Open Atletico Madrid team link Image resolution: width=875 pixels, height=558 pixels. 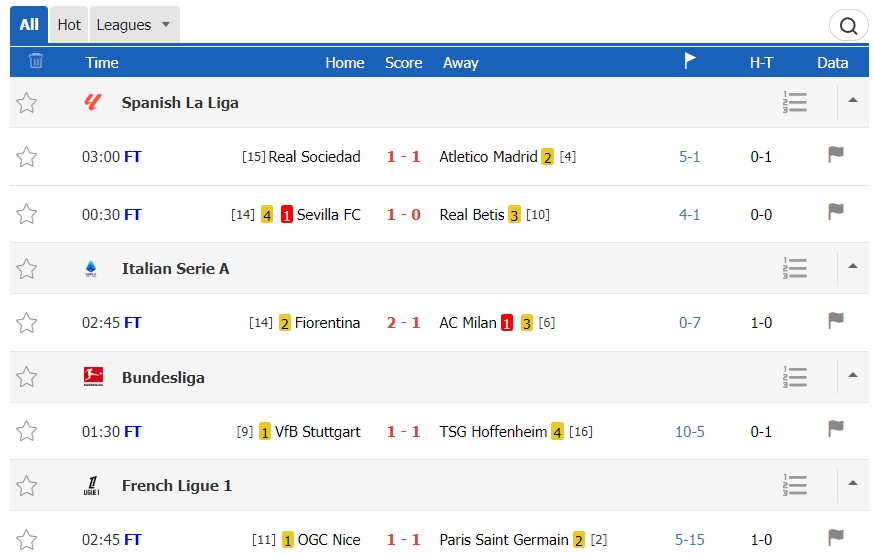(488, 157)
